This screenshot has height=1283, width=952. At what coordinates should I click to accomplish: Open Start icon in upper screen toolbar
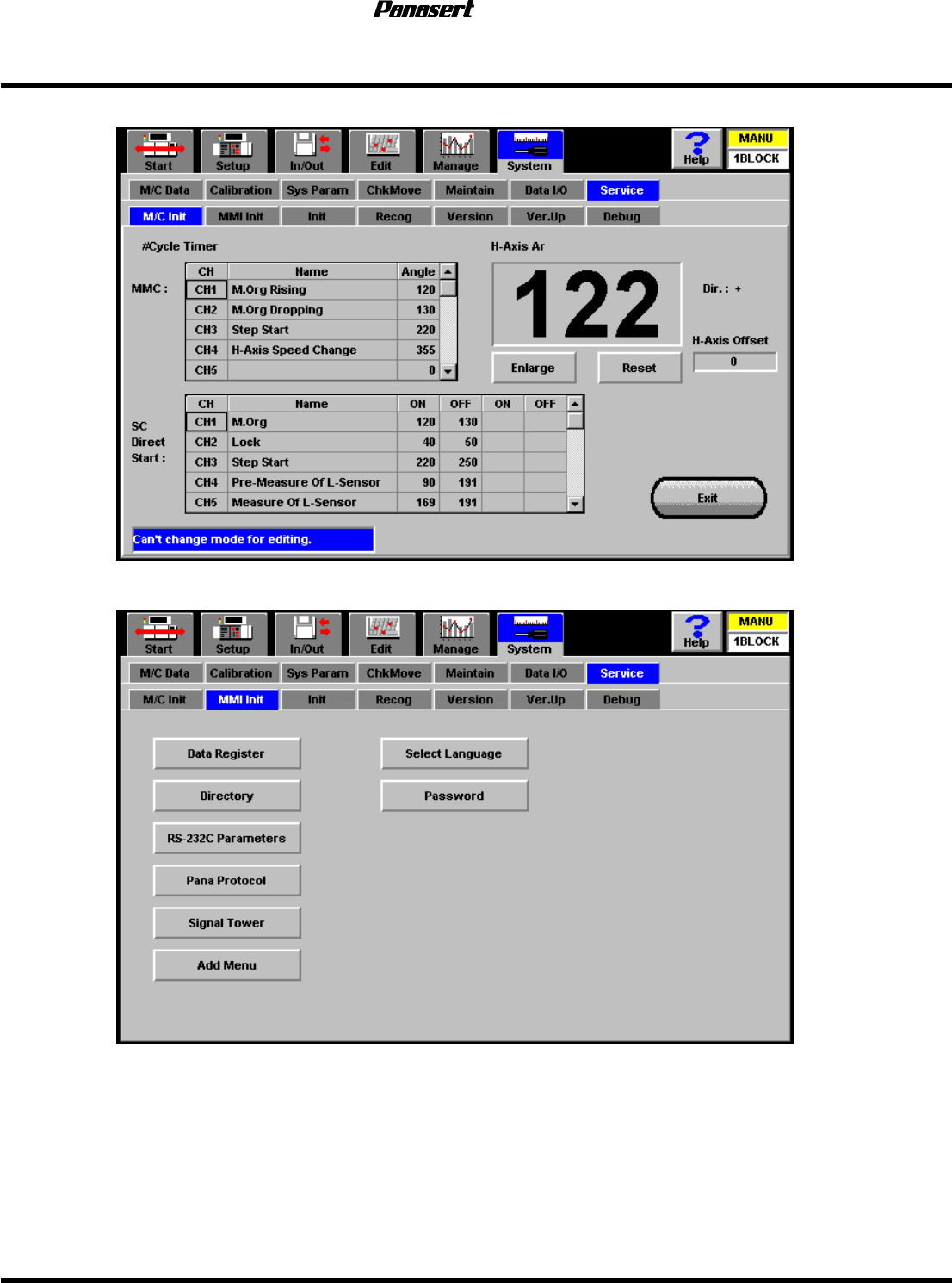pos(158,152)
